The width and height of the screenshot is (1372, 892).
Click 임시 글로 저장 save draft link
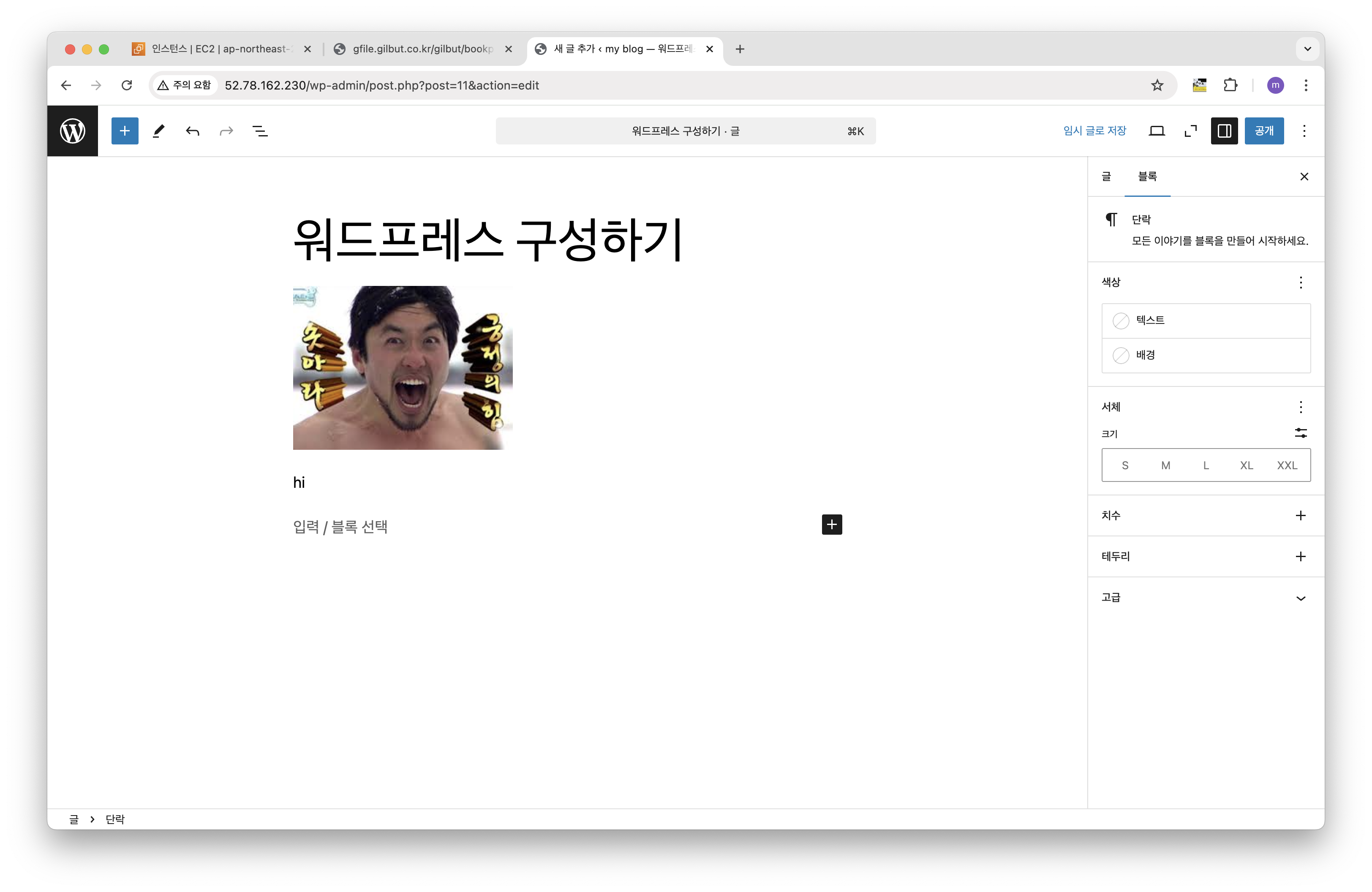pyautogui.click(x=1094, y=131)
